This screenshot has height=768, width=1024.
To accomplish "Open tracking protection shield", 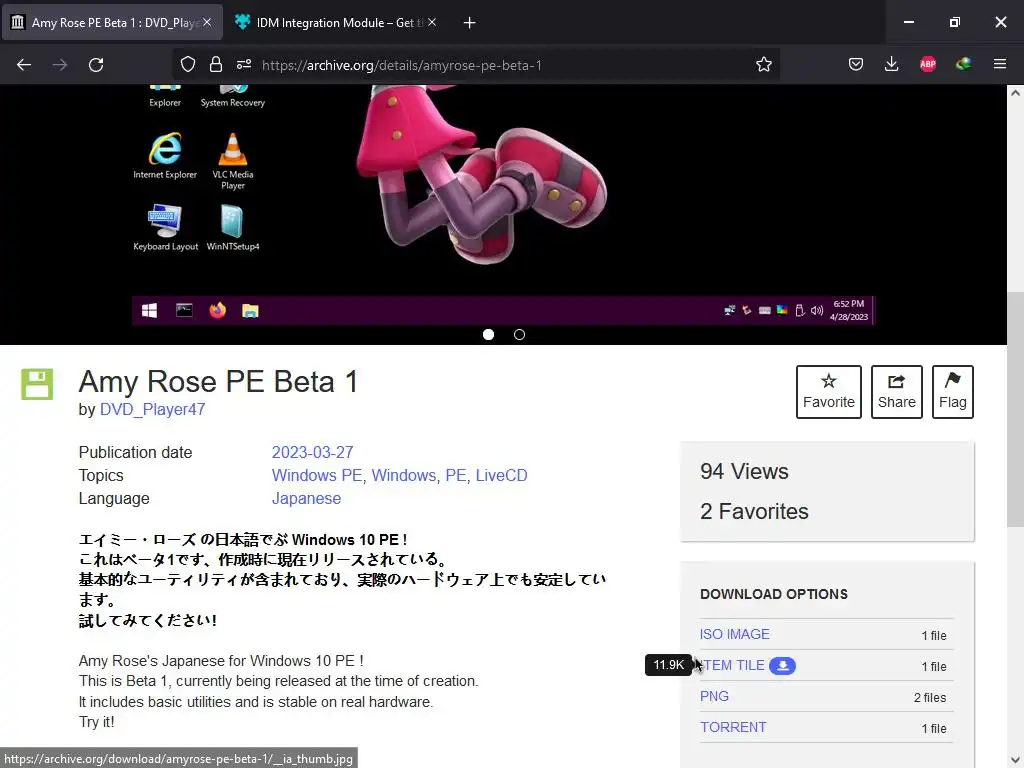I will [x=188, y=65].
